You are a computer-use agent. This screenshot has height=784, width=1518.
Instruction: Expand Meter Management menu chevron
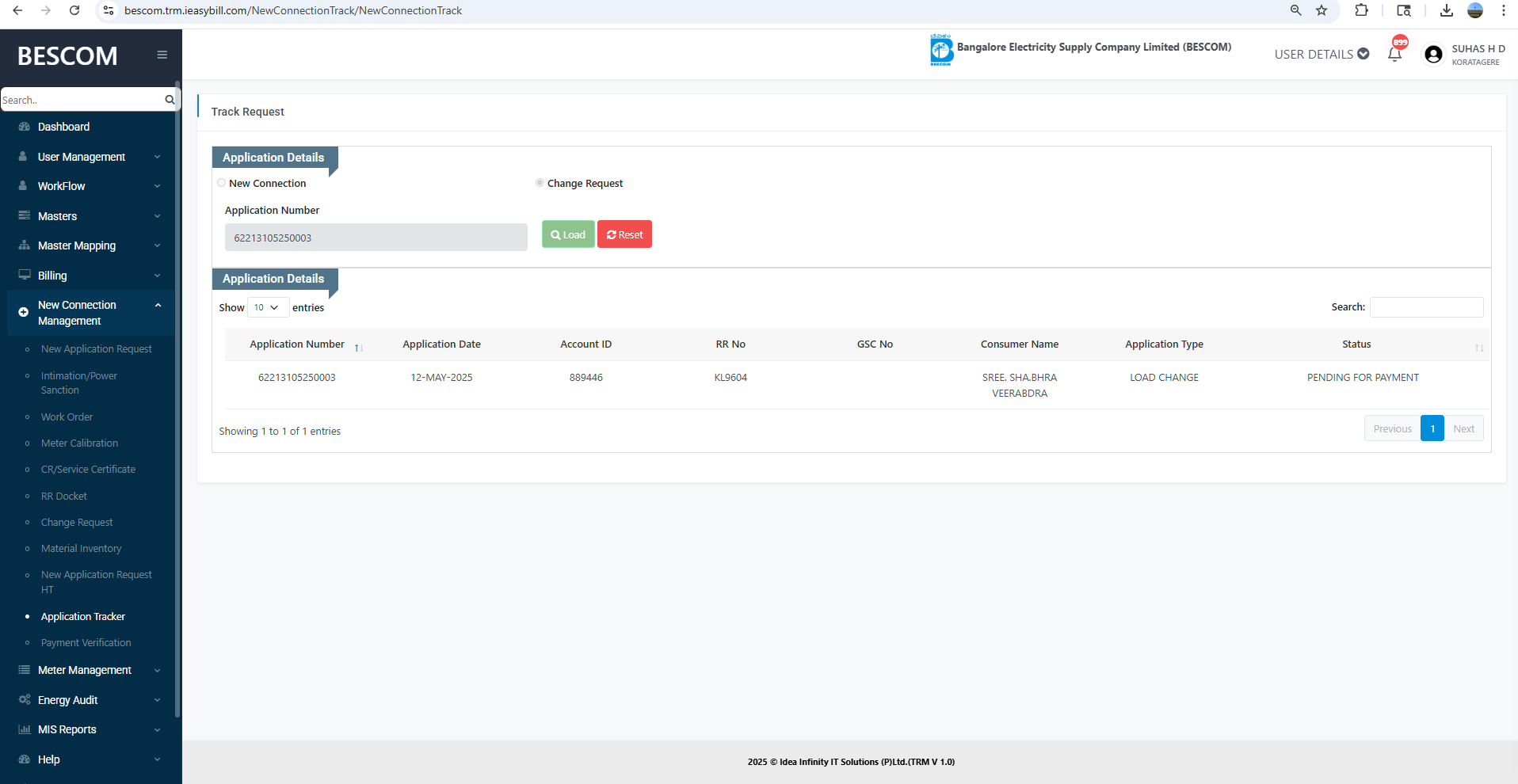tap(157, 670)
